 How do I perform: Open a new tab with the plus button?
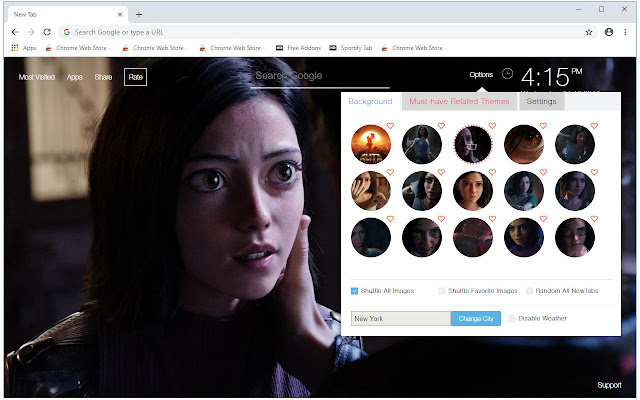pyautogui.click(x=139, y=14)
